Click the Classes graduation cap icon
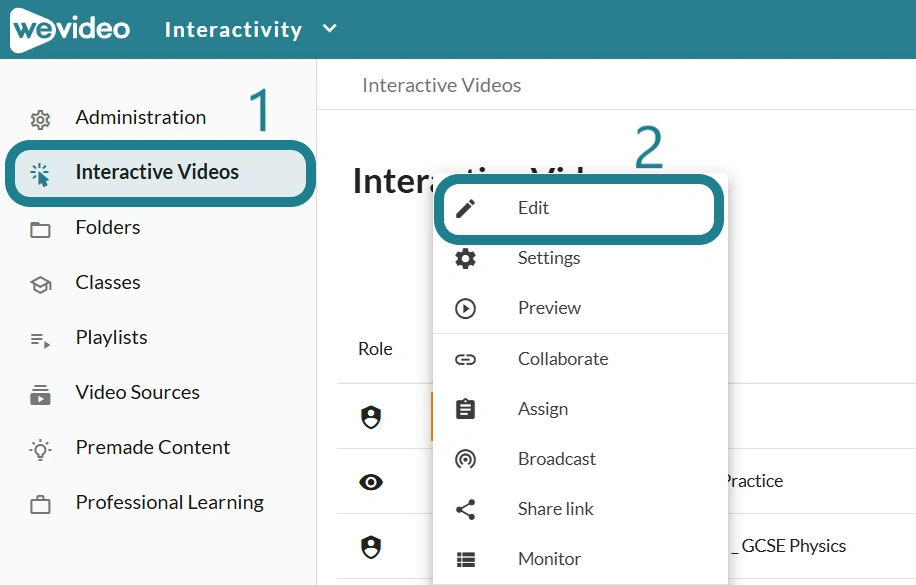 40,285
